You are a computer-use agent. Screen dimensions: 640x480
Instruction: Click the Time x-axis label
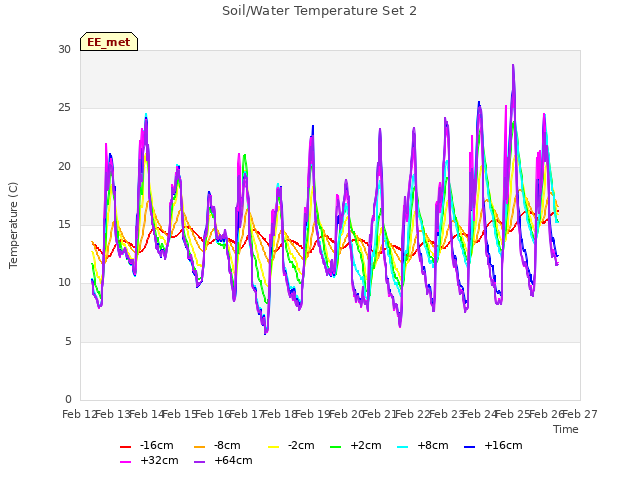(566, 429)
